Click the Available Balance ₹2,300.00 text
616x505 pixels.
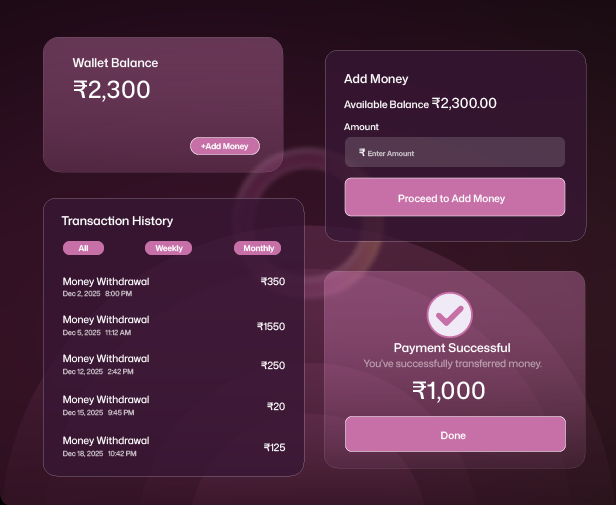pos(420,103)
